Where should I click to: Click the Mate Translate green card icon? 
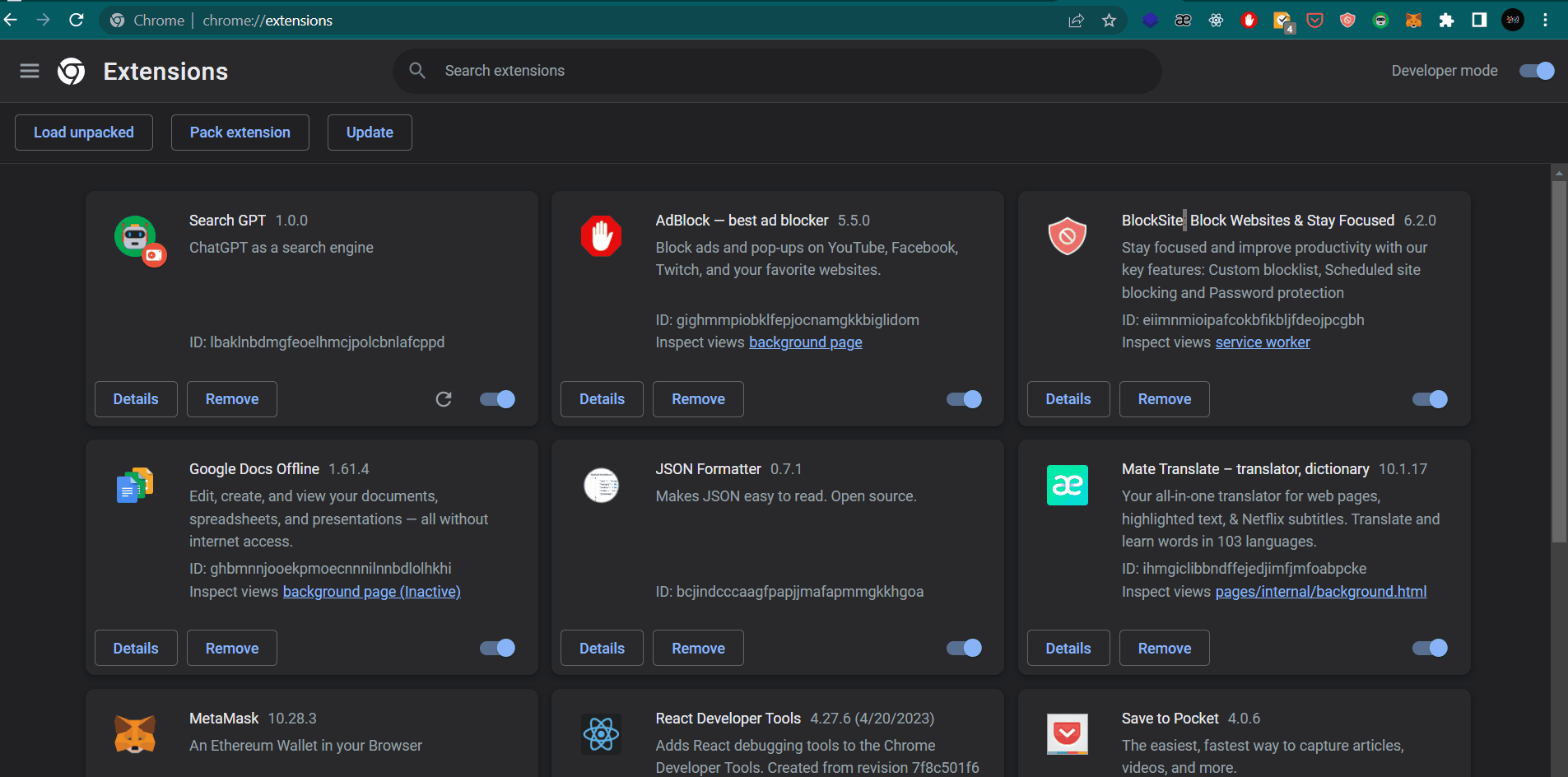coord(1068,485)
